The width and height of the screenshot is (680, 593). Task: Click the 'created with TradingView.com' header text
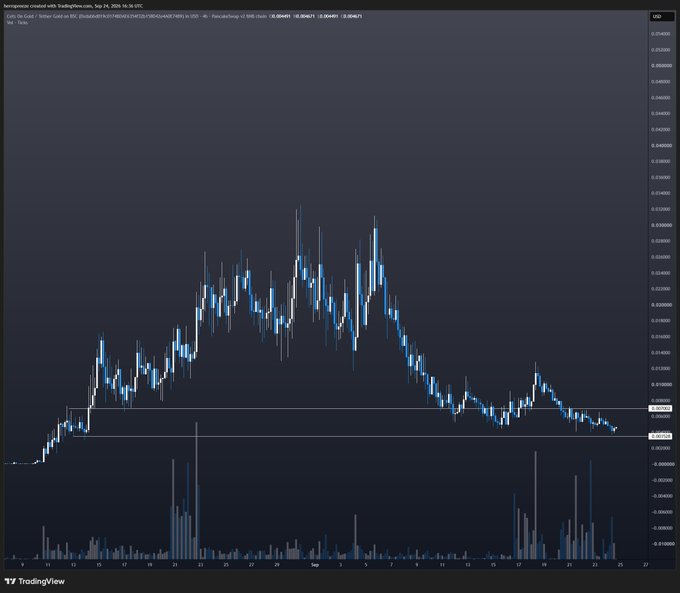click(60, 6)
